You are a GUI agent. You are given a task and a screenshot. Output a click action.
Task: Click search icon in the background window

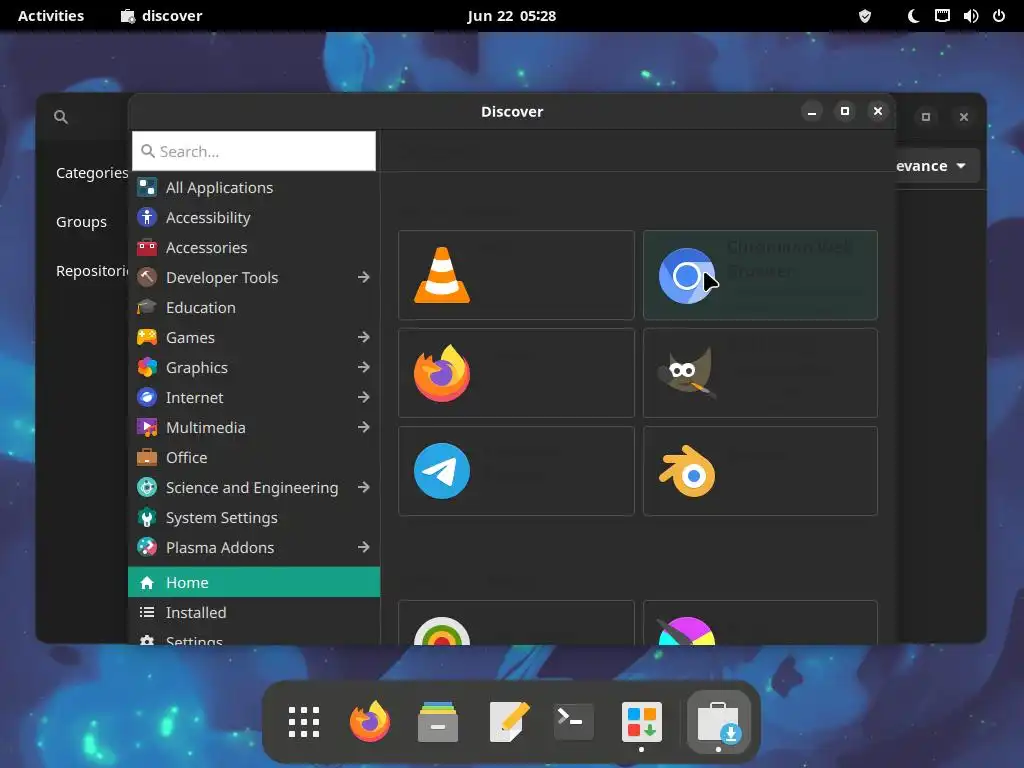pyautogui.click(x=61, y=117)
